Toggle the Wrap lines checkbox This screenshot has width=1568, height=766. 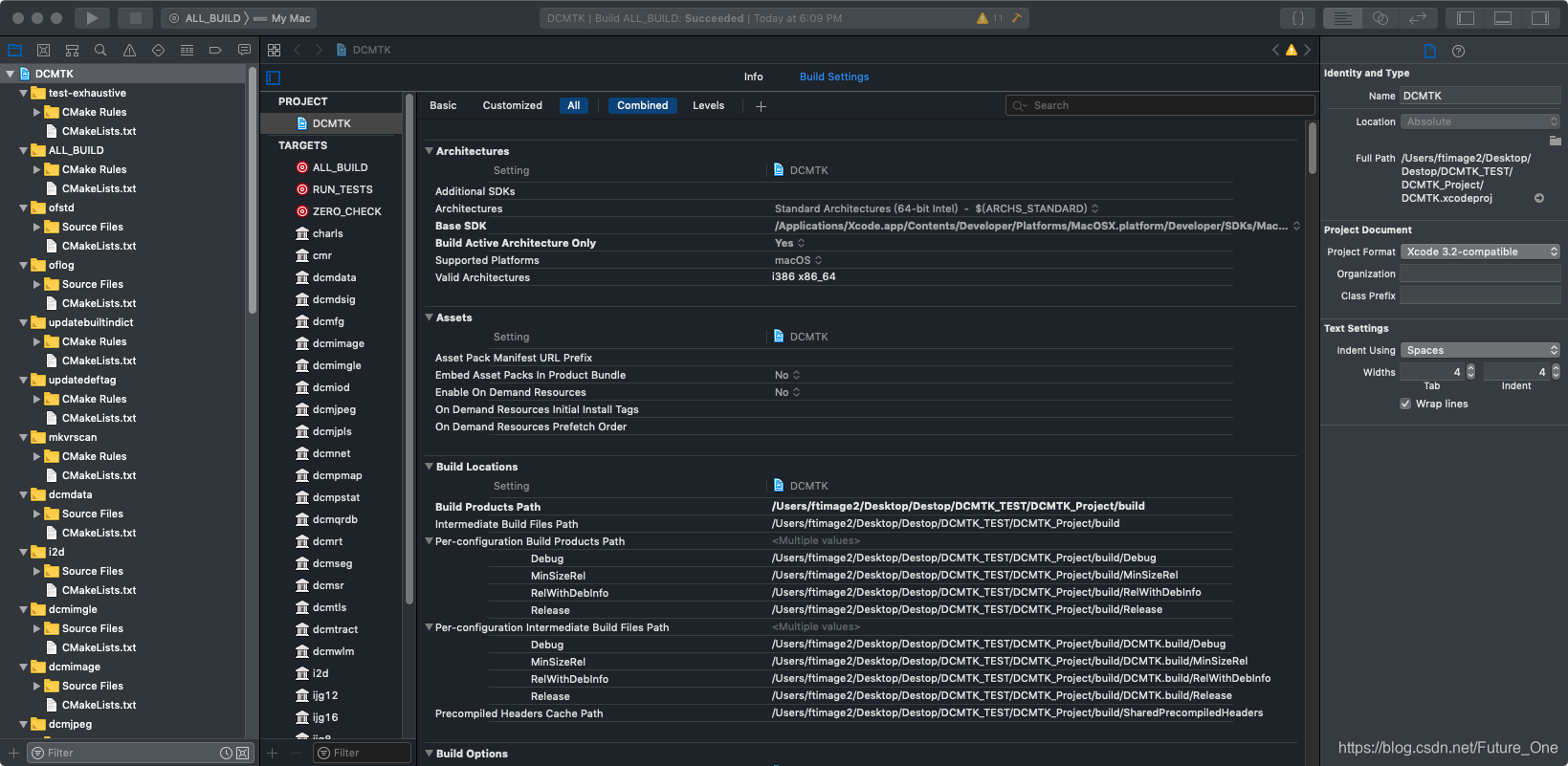coord(1405,404)
